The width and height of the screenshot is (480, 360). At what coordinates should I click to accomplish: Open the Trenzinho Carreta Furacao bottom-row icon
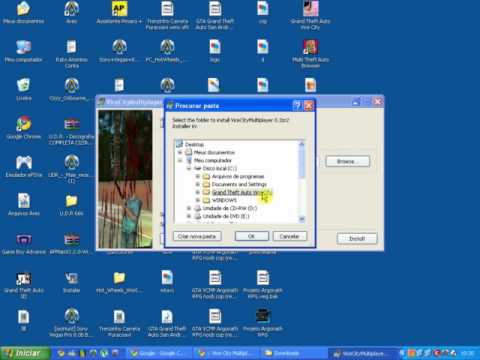pyautogui.click(x=119, y=322)
